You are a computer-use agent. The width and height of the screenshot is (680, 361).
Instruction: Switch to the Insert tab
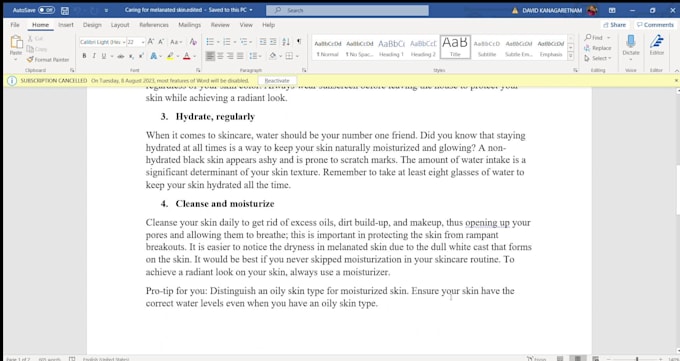[66, 25]
